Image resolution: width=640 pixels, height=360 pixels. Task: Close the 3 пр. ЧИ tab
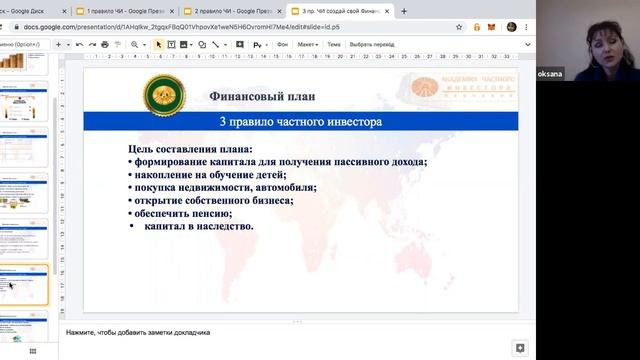click(387, 11)
